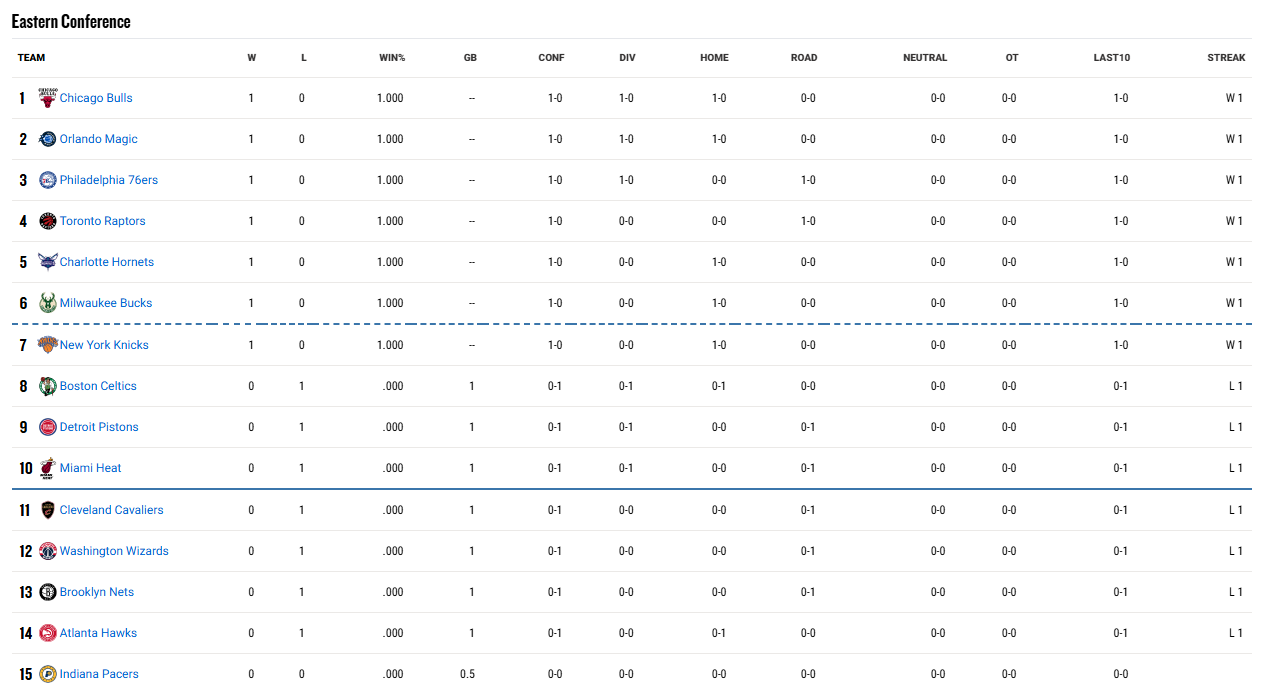Sort table by the GB column header

[470, 58]
